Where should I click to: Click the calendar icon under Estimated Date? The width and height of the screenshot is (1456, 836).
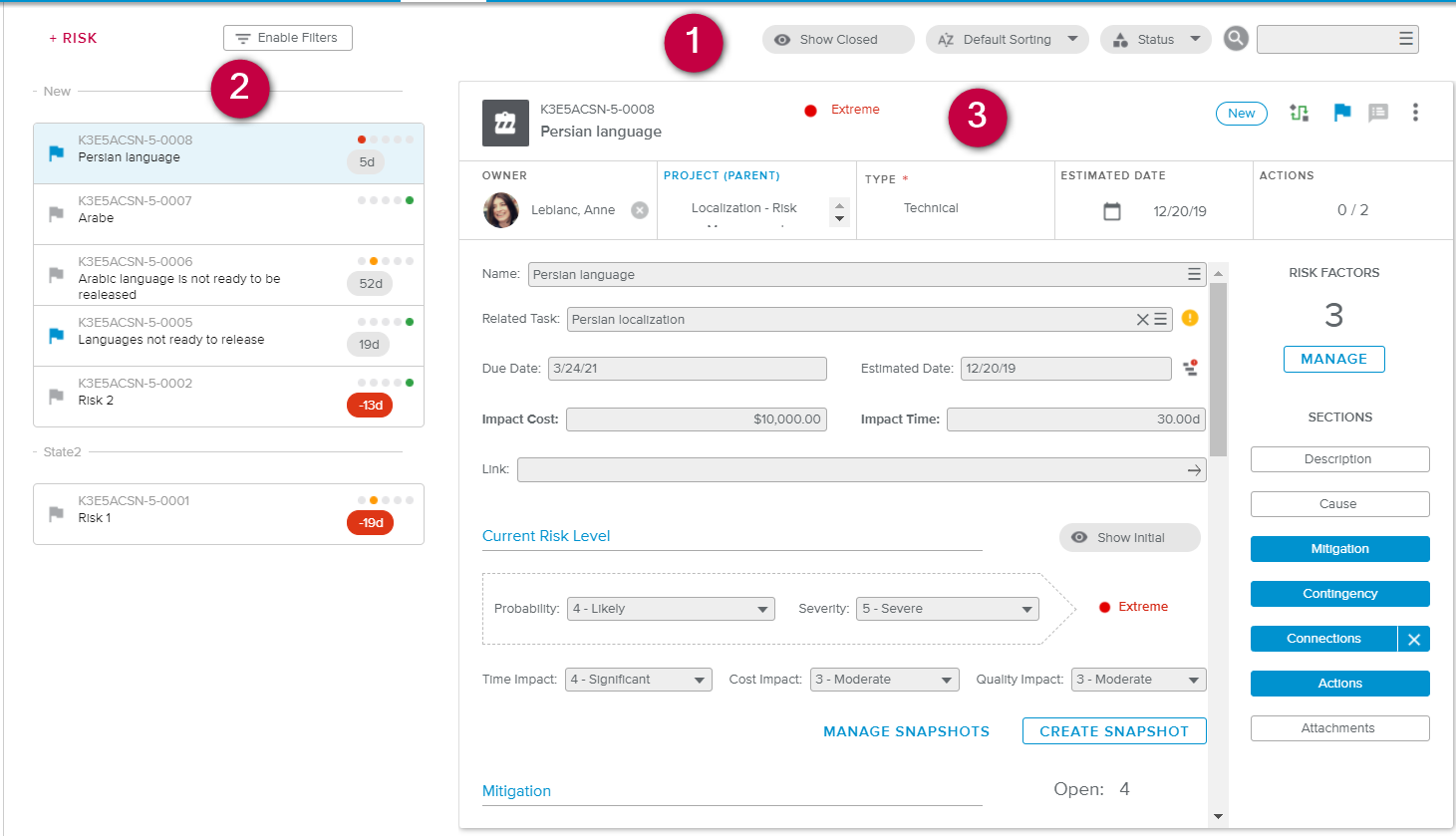(1112, 211)
